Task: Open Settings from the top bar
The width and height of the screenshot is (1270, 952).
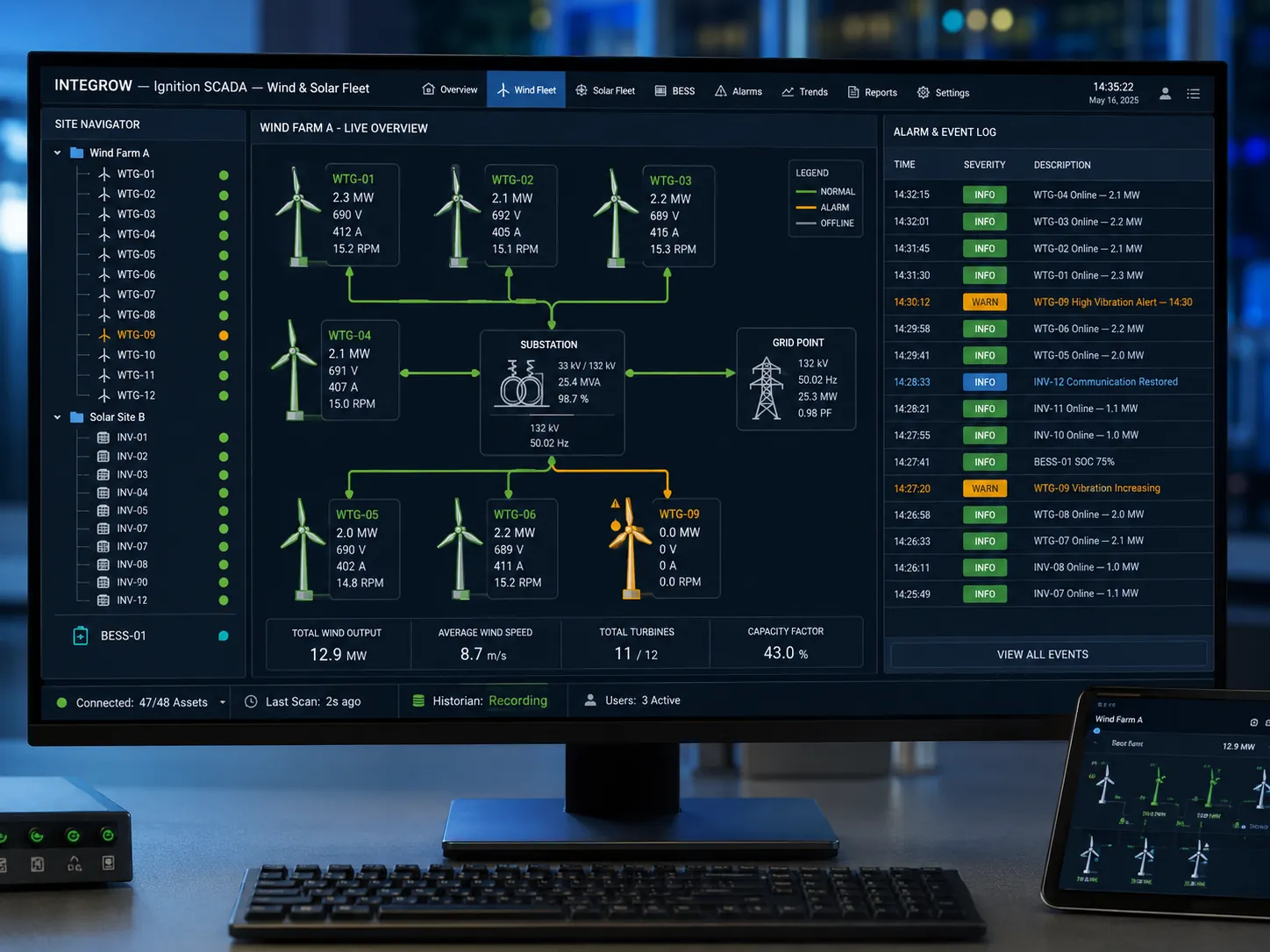Action: click(x=944, y=92)
